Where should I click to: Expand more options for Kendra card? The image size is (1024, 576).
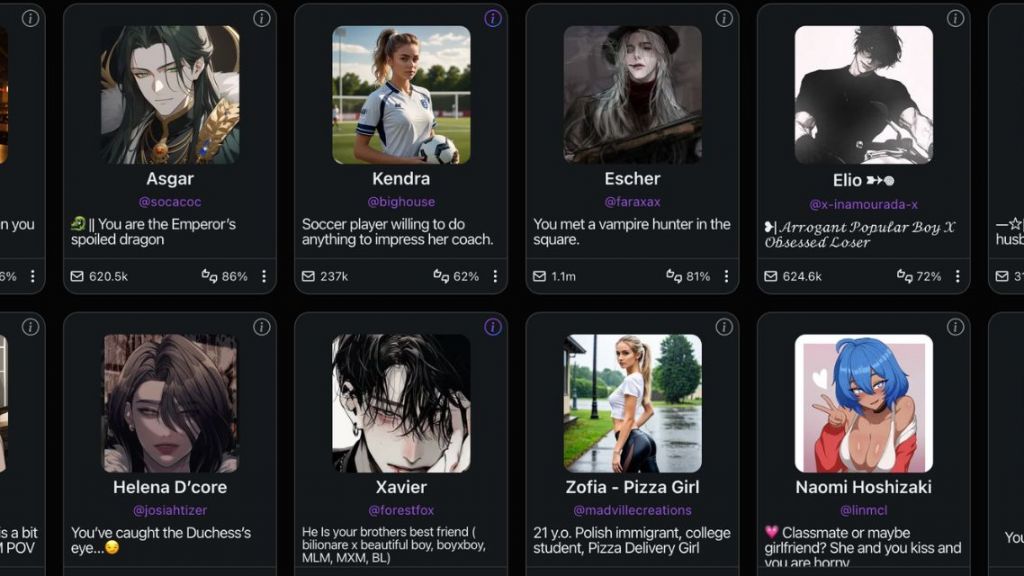point(495,276)
